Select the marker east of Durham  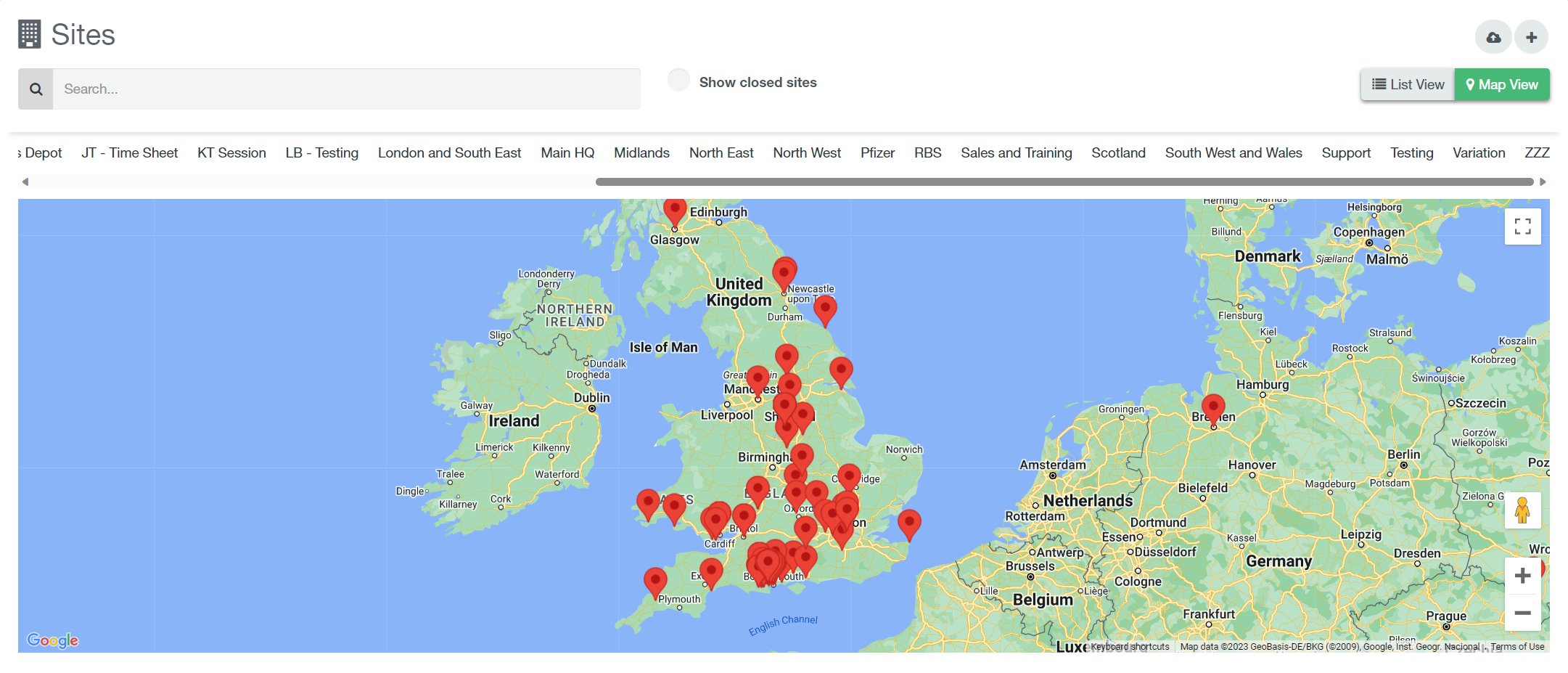[x=825, y=310]
